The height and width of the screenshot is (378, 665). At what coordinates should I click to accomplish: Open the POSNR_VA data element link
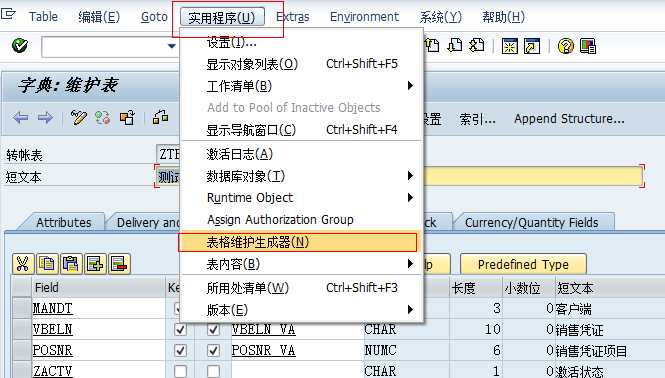[x=263, y=350]
